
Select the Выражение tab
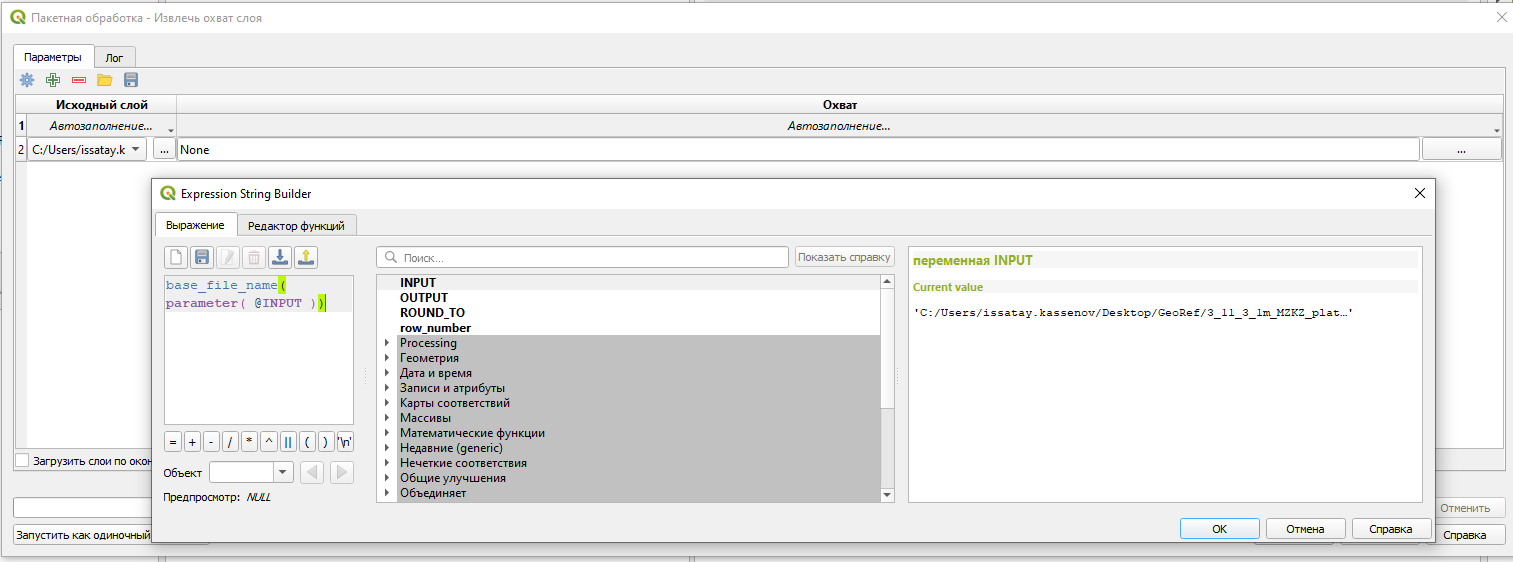tap(196, 225)
